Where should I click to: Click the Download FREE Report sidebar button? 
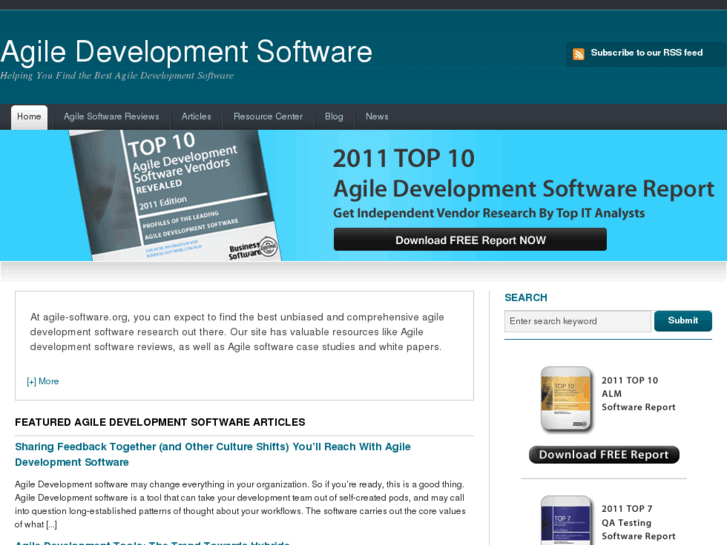point(604,455)
